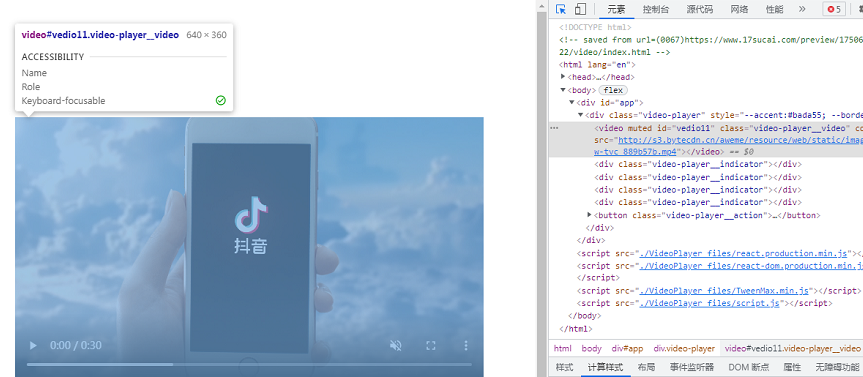
Task: Collapse the body element node
Action: pos(563,90)
